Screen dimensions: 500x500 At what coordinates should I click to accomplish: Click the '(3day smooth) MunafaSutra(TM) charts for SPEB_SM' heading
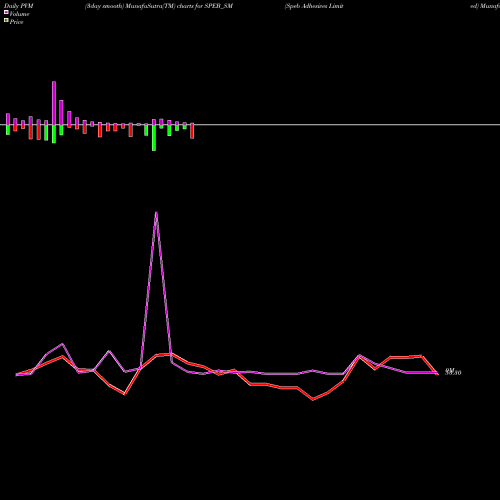(x=159, y=6)
